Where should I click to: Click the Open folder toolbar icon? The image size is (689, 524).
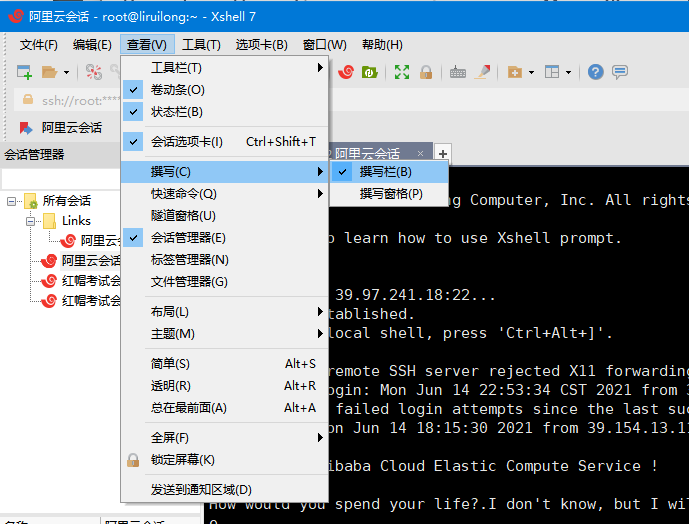(50, 72)
